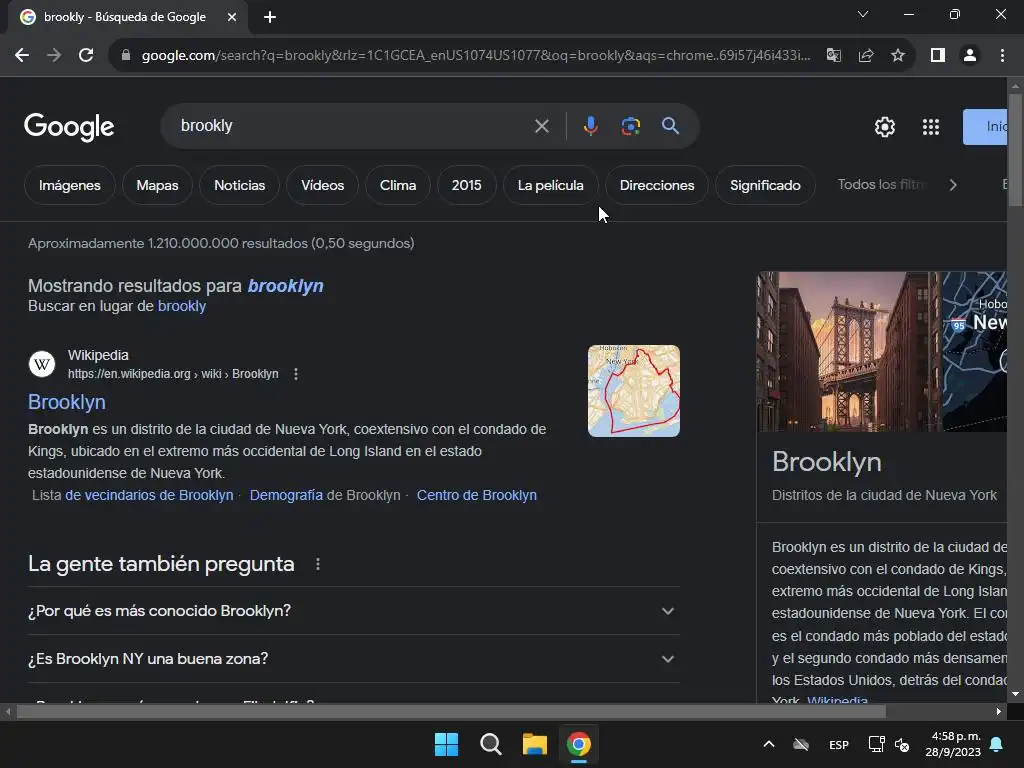
Task: Open Chrome three-dot menu
Action: click(x=1002, y=56)
